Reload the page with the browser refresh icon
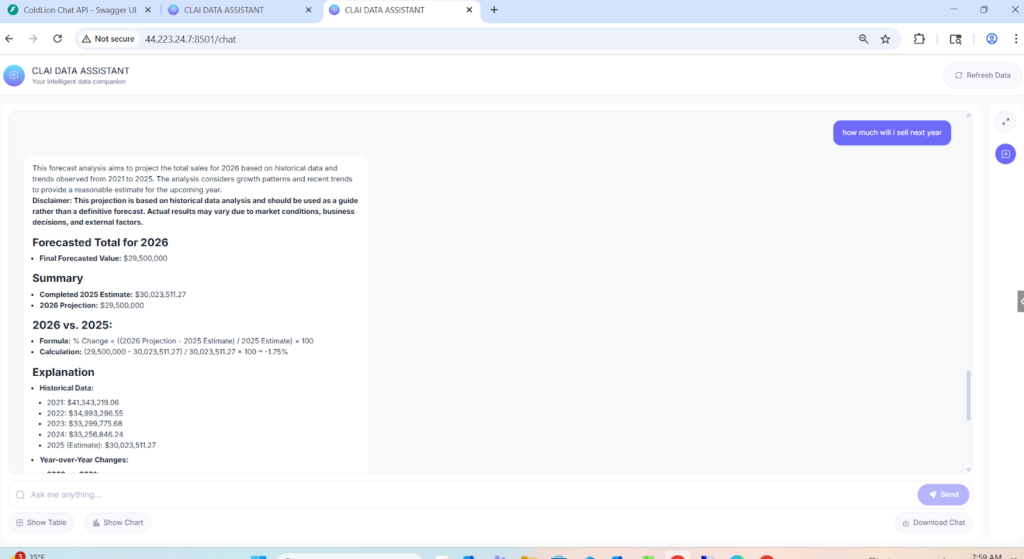 coord(57,39)
